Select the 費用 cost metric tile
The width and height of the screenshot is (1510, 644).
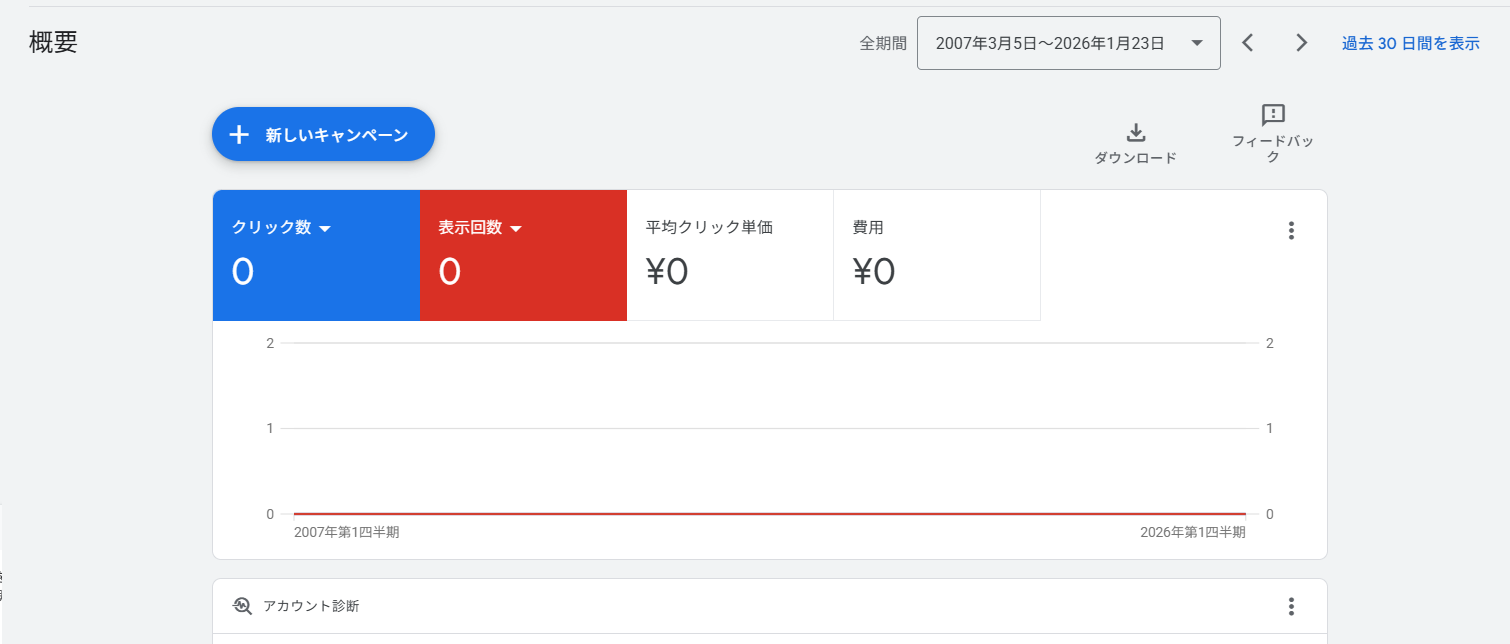click(x=936, y=255)
